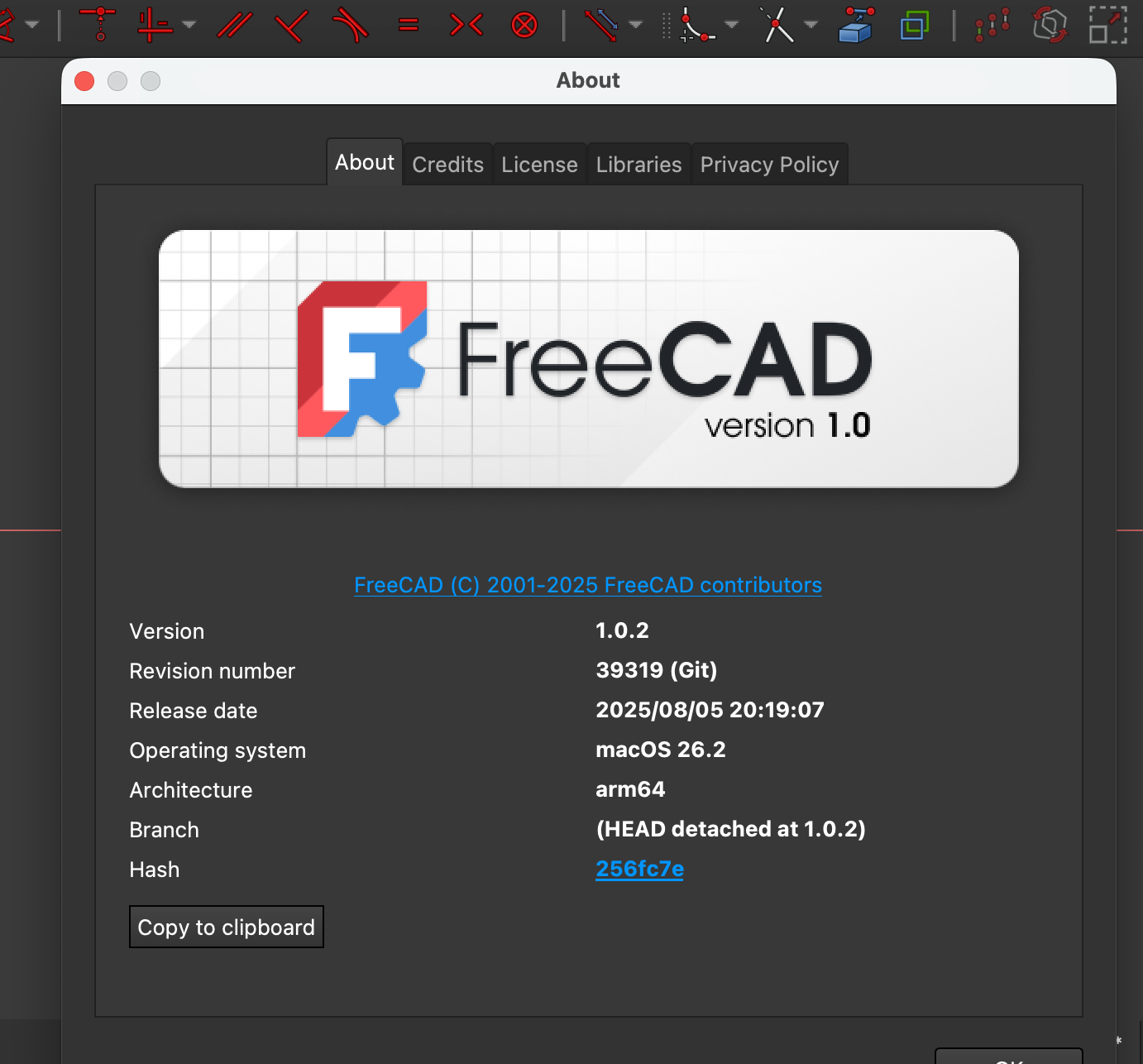
Task: Apply the symmetric constraint tool
Action: click(x=466, y=25)
